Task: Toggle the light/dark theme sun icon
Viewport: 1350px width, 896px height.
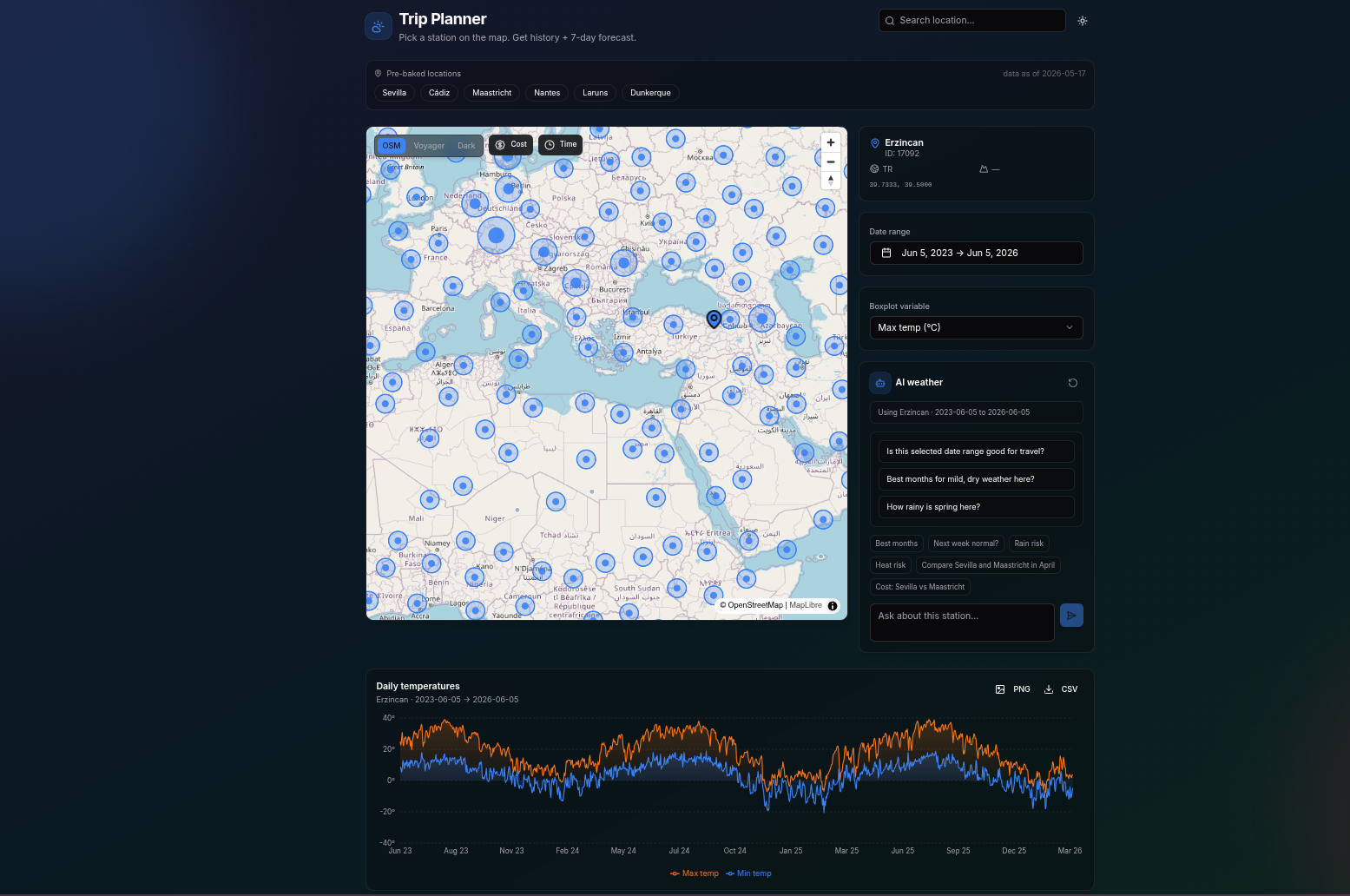Action: (x=1083, y=21)
